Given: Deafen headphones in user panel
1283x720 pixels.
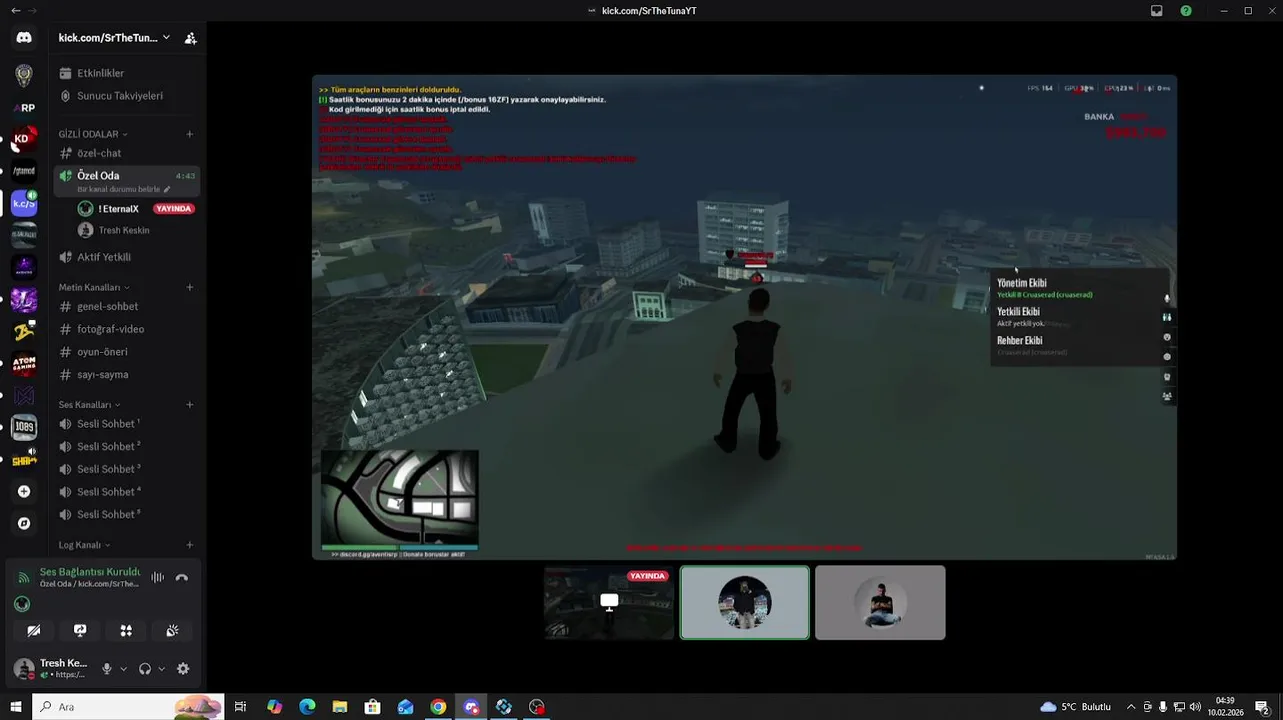Looking at the screenshot, I should pos(145,669).
